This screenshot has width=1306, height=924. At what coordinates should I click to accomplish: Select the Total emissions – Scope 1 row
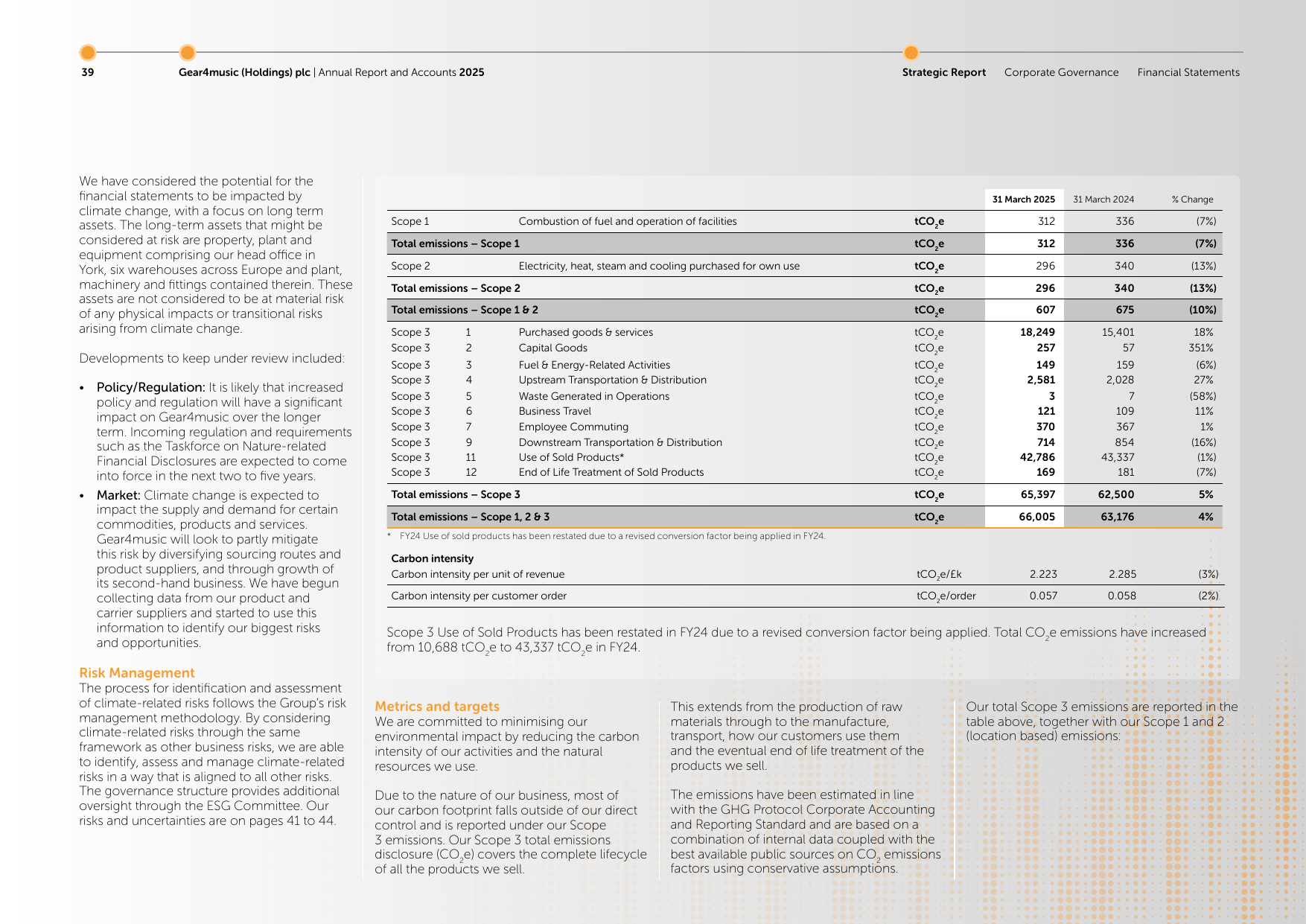(x=804, y=243)
